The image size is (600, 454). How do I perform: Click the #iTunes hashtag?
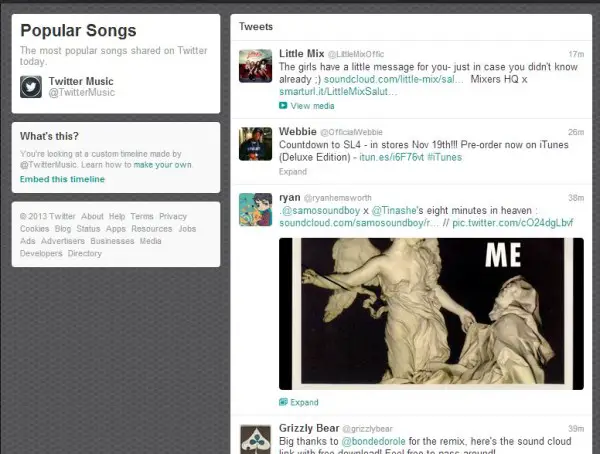445,157
